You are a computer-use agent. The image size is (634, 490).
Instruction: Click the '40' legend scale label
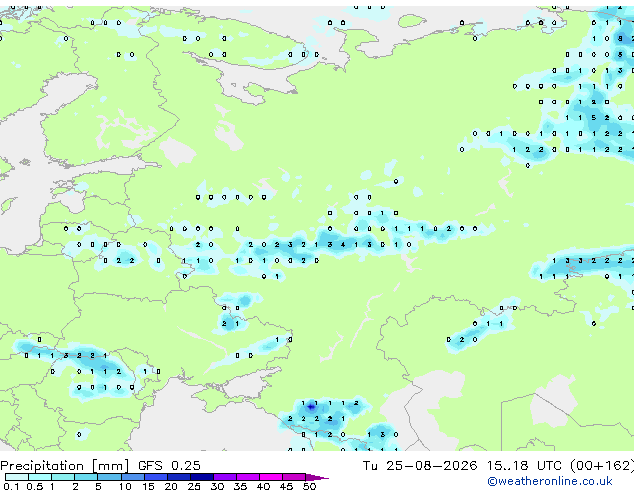coord(264,486)
